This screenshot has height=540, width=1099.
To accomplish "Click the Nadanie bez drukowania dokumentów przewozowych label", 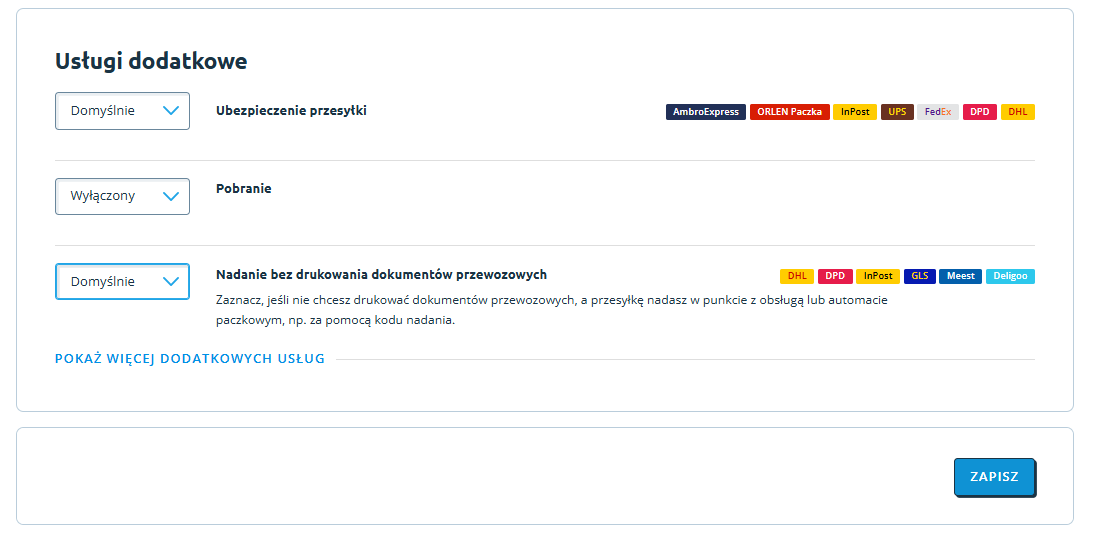I will click(381, 274).
